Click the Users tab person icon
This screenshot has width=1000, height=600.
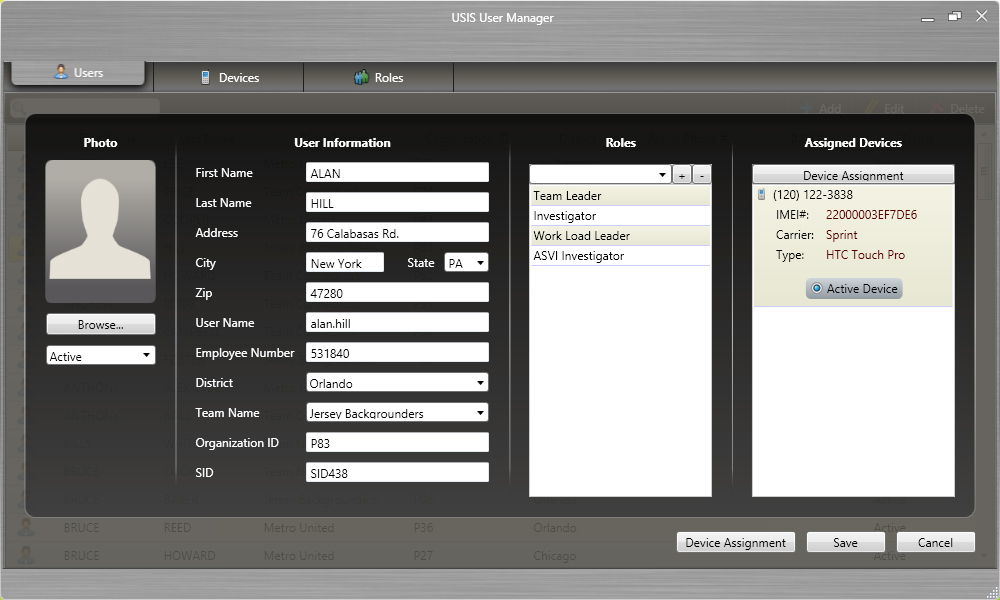coord(61,73)
